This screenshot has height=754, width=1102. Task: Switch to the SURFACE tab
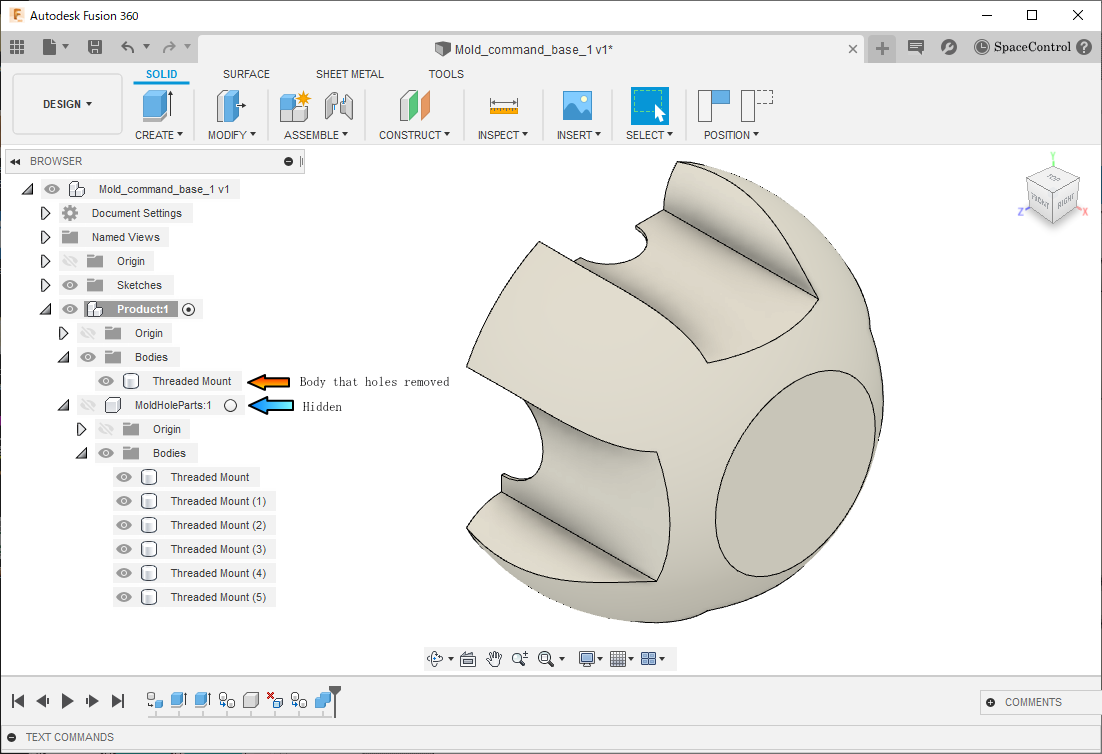click(x=247, y=74)
